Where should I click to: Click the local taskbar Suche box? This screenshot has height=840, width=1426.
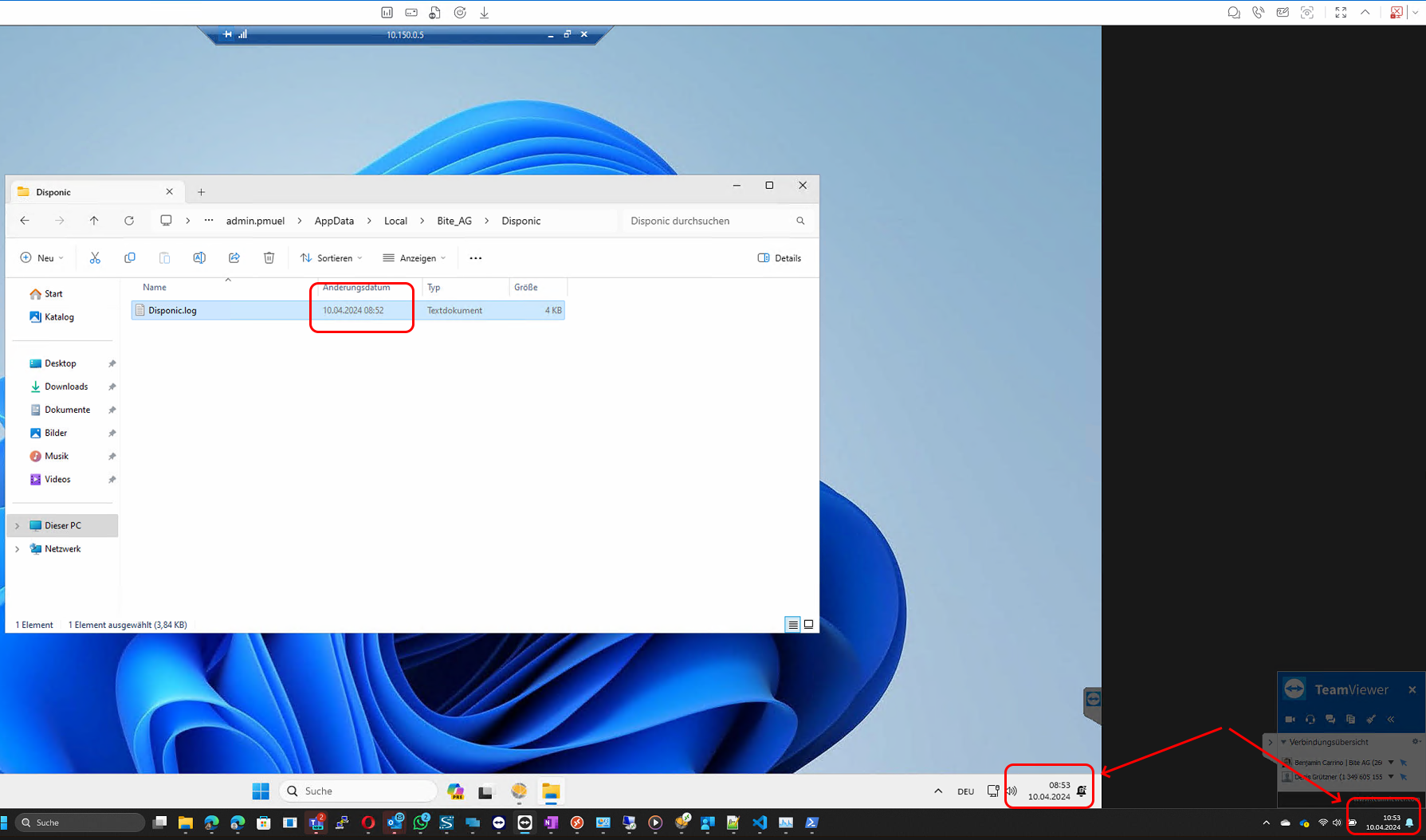[80, 822]
